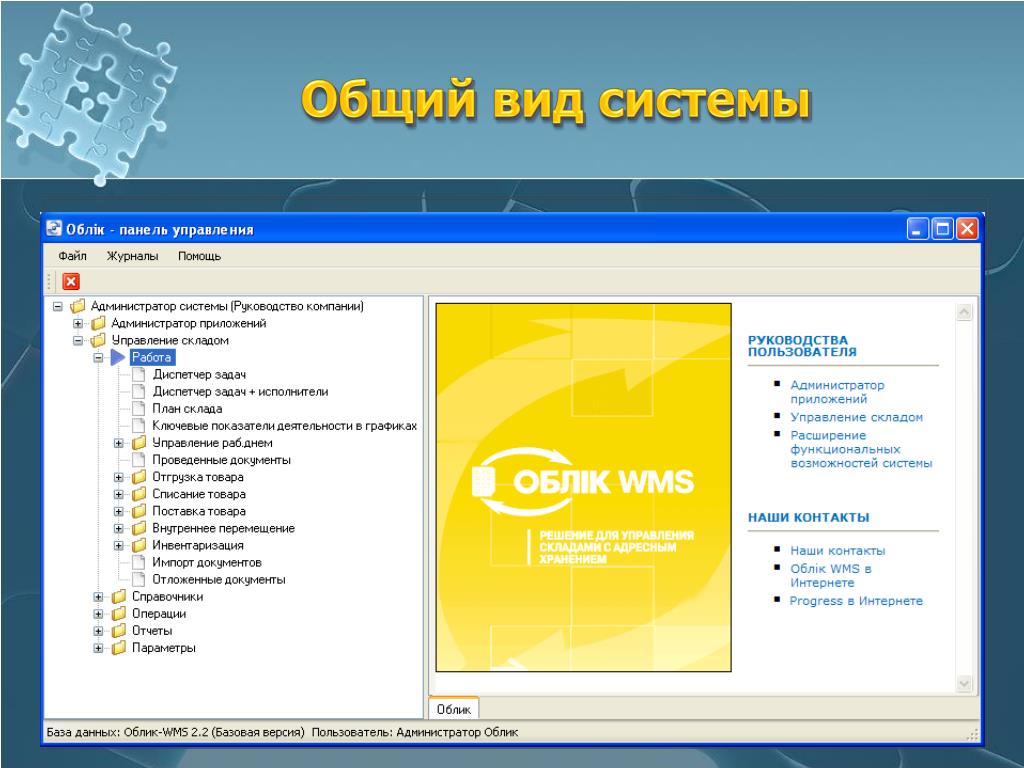Open the Журналы menu
The image size is (1024, 768).
tap(133, 256)
